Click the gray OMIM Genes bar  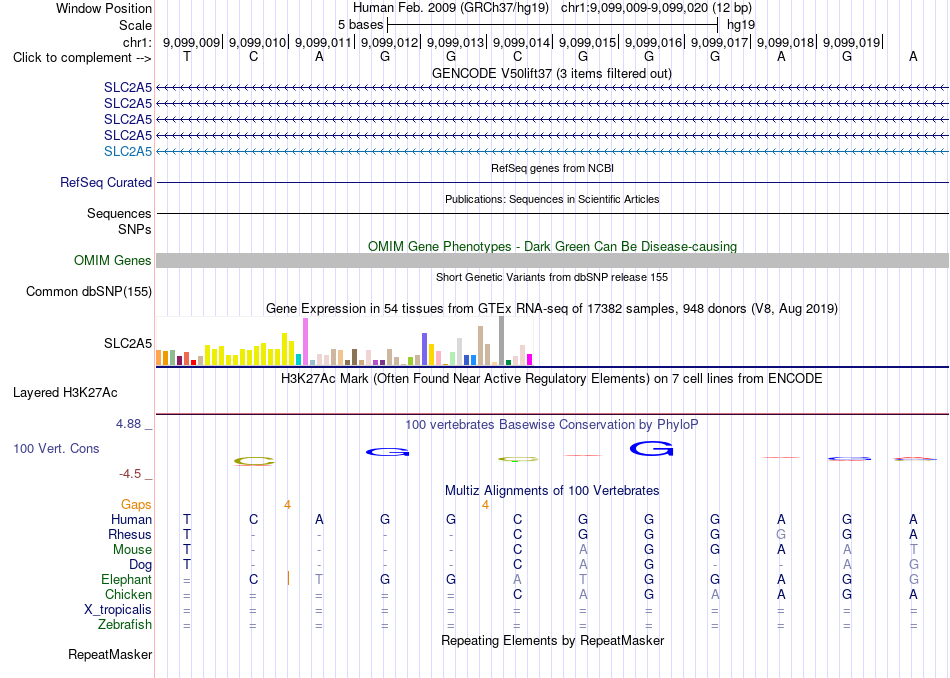click(552, 261)
